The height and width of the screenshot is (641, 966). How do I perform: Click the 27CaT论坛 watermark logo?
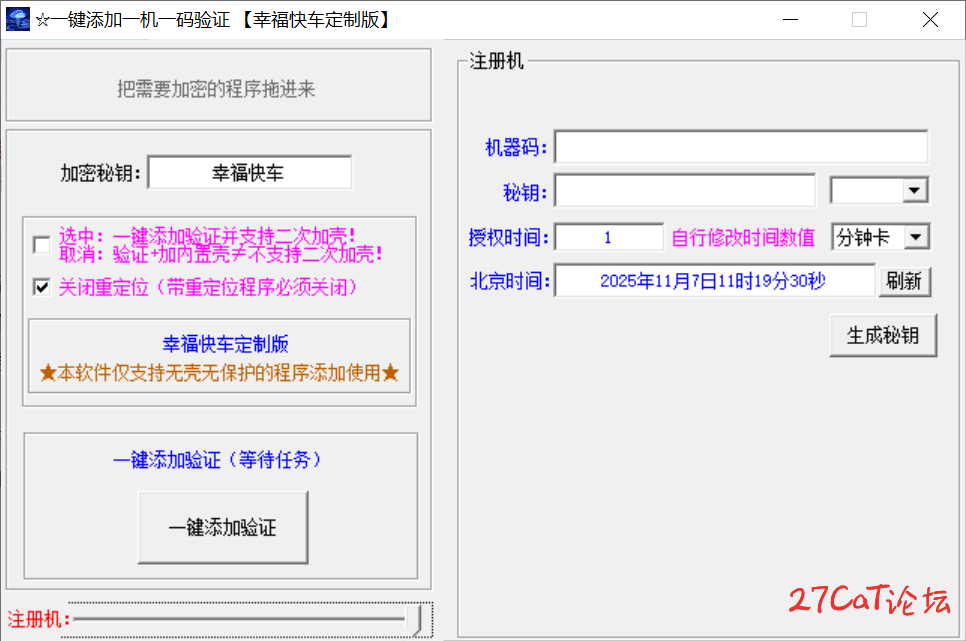coord(868,601)
